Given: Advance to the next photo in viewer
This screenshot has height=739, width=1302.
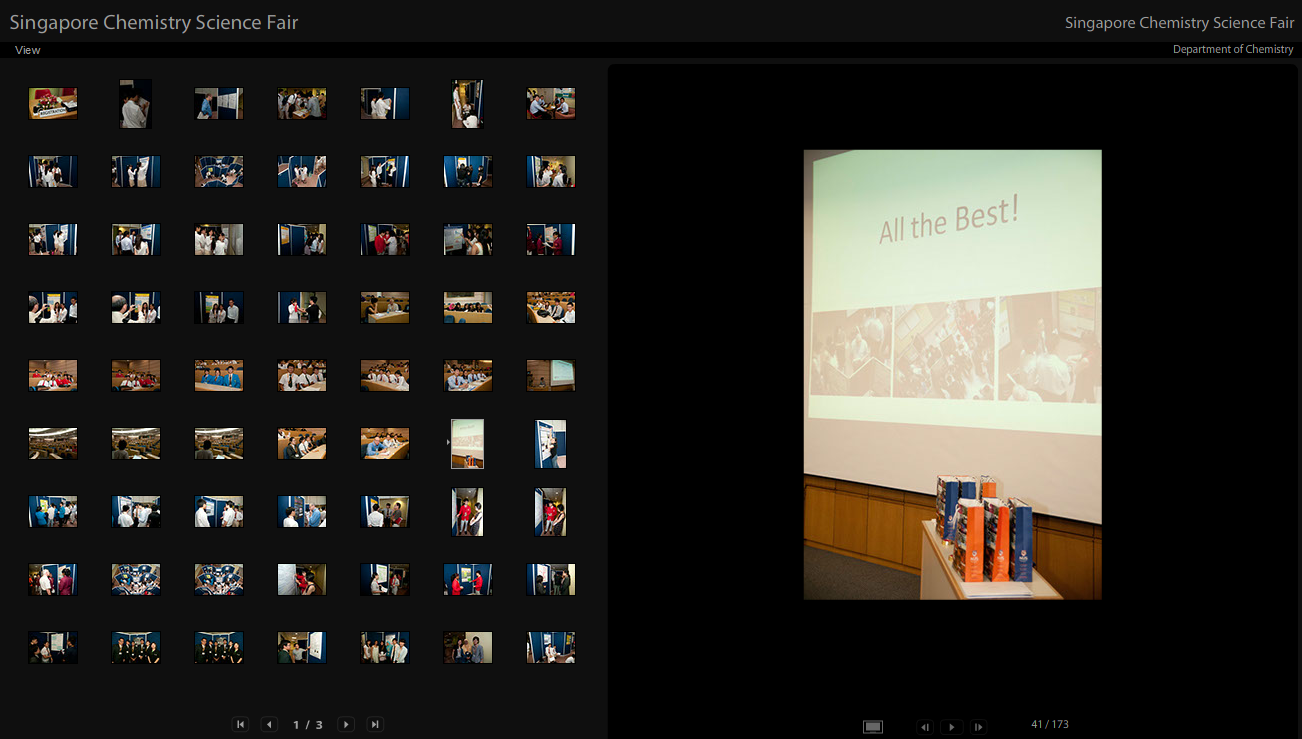Looking at the screenshot, I should click(979, 727).
